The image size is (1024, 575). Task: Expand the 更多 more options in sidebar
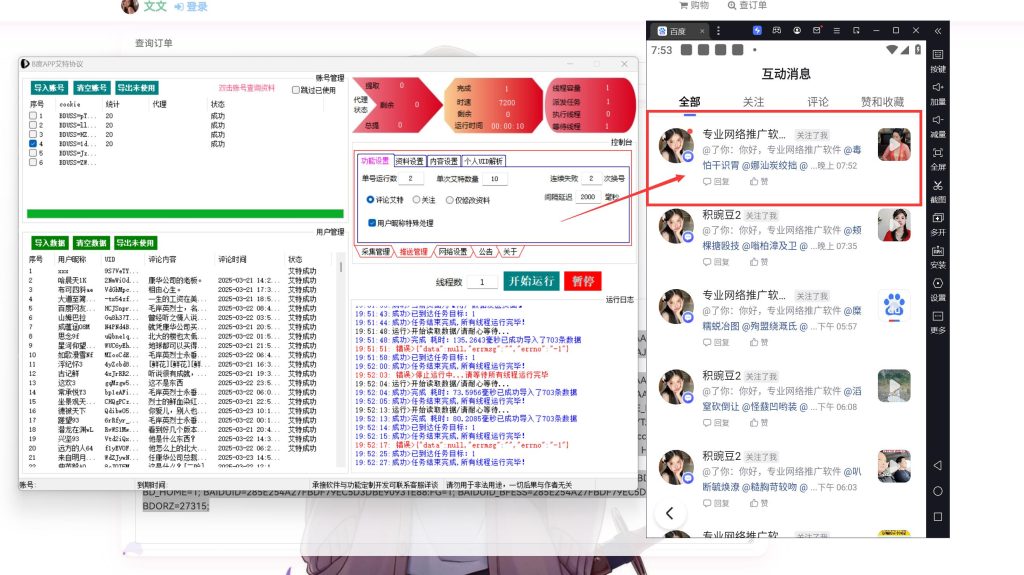938,317
